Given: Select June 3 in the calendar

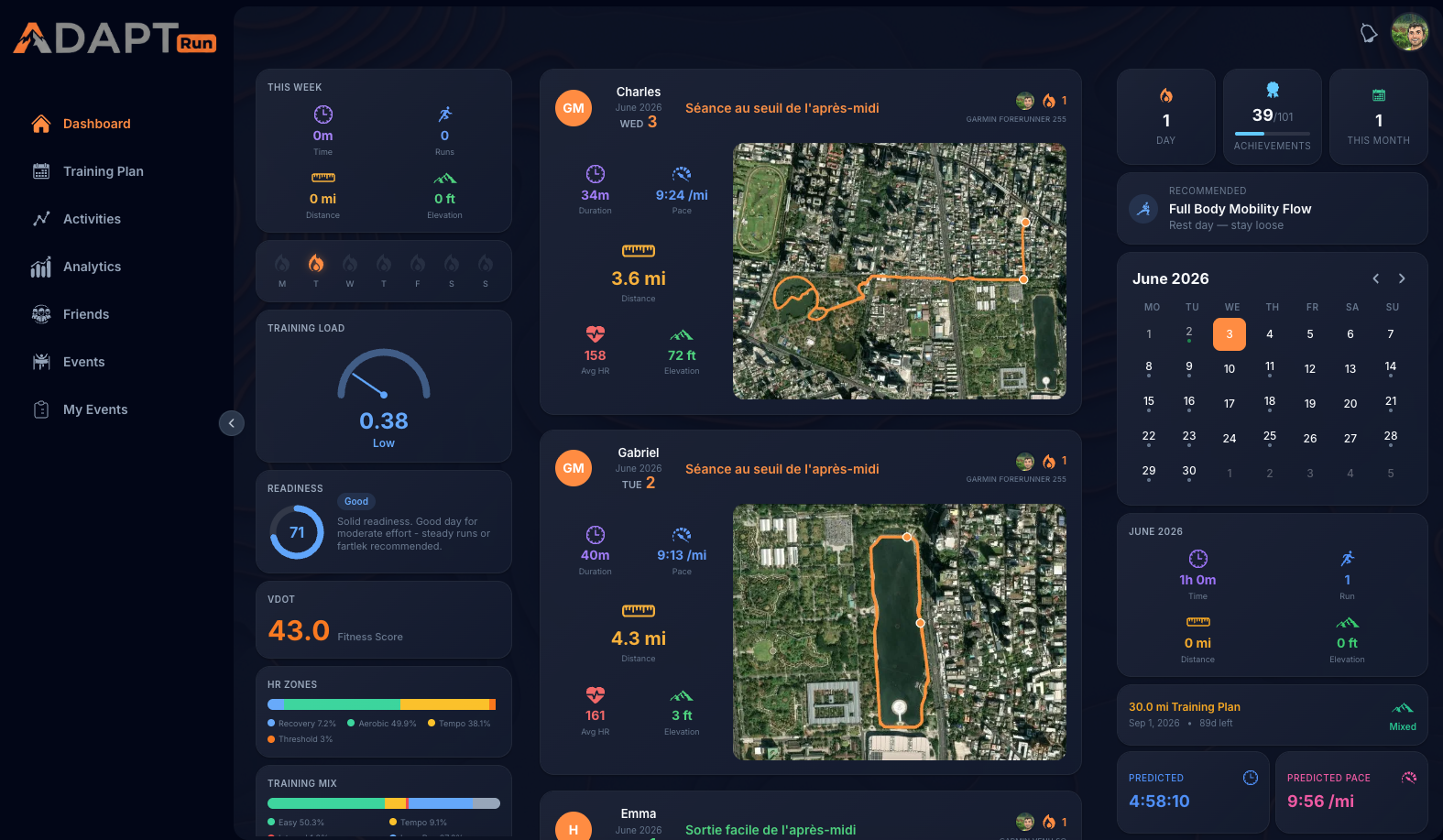Looking at the screenshot, I should [x=1230, y=334].
